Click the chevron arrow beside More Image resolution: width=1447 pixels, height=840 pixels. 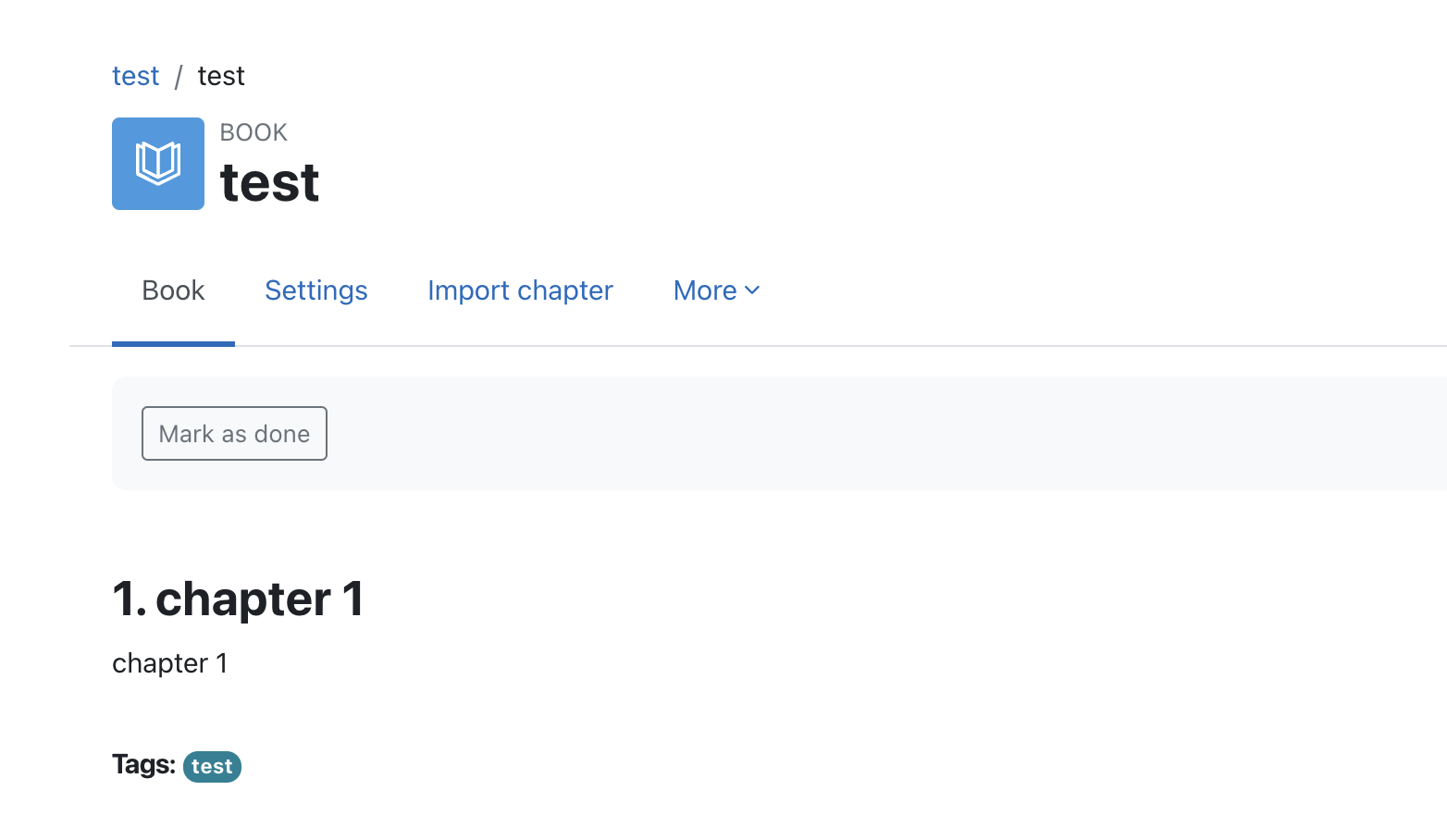point(752,290)
